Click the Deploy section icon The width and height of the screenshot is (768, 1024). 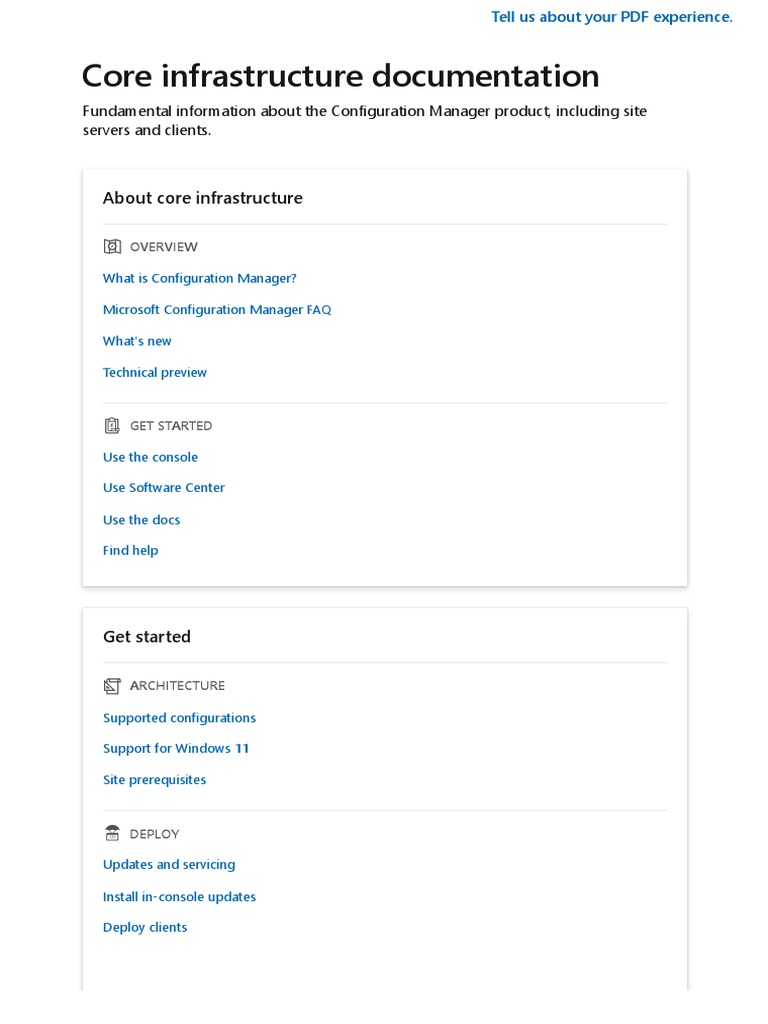(x=112, y=834)
